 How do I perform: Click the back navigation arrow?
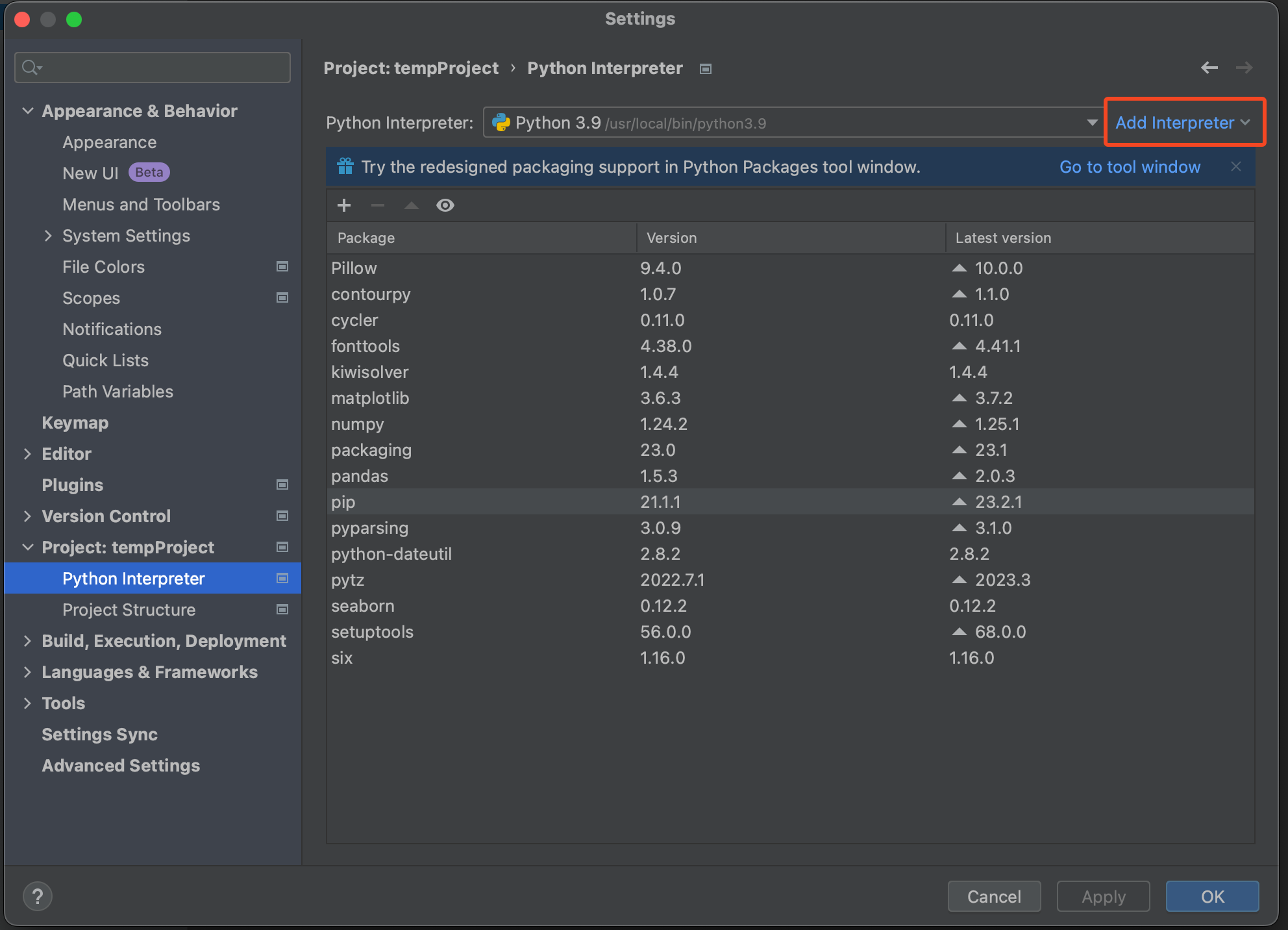point(1209,68)
